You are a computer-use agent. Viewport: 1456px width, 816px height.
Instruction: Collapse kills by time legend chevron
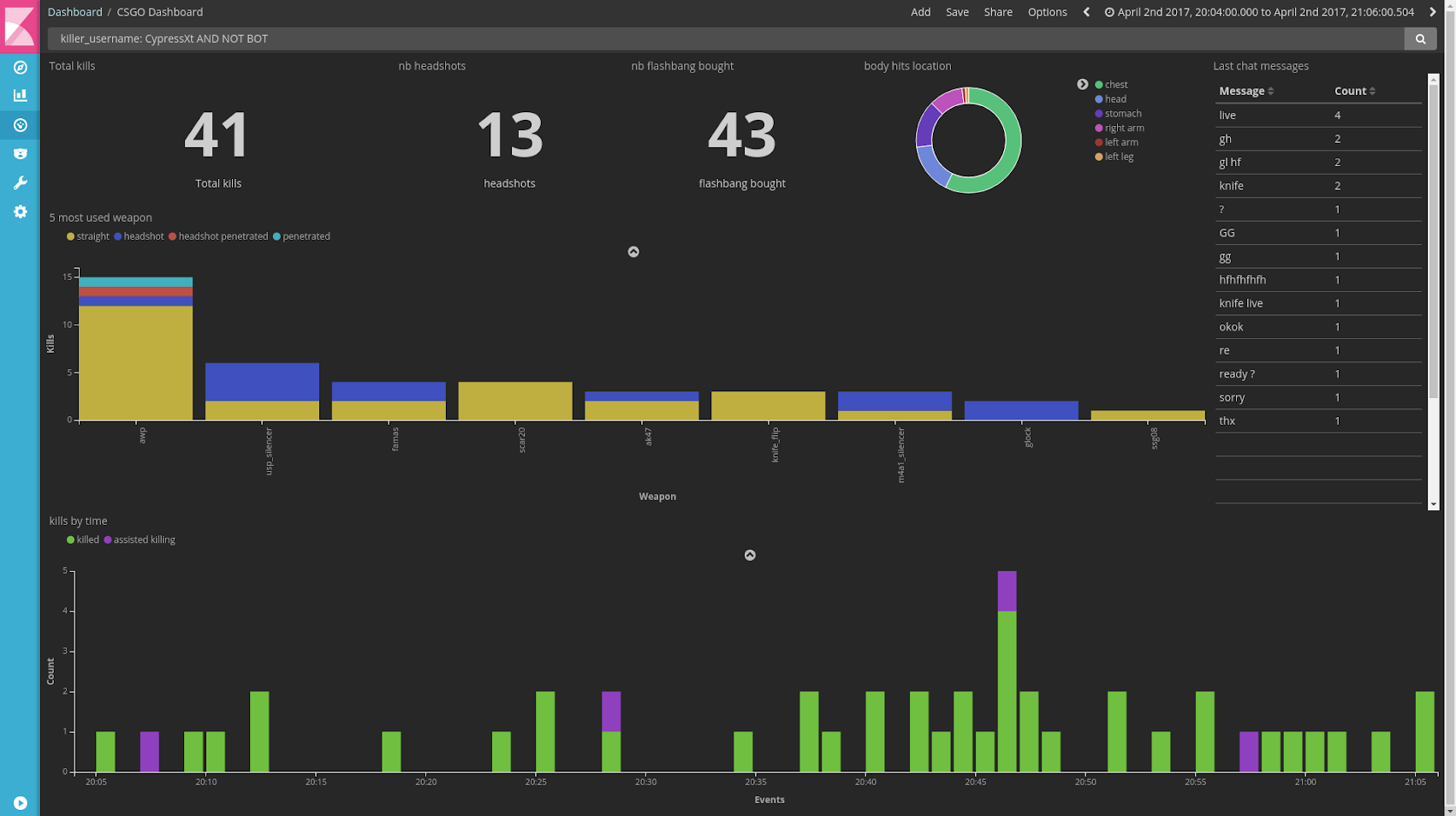click(750, 555)
